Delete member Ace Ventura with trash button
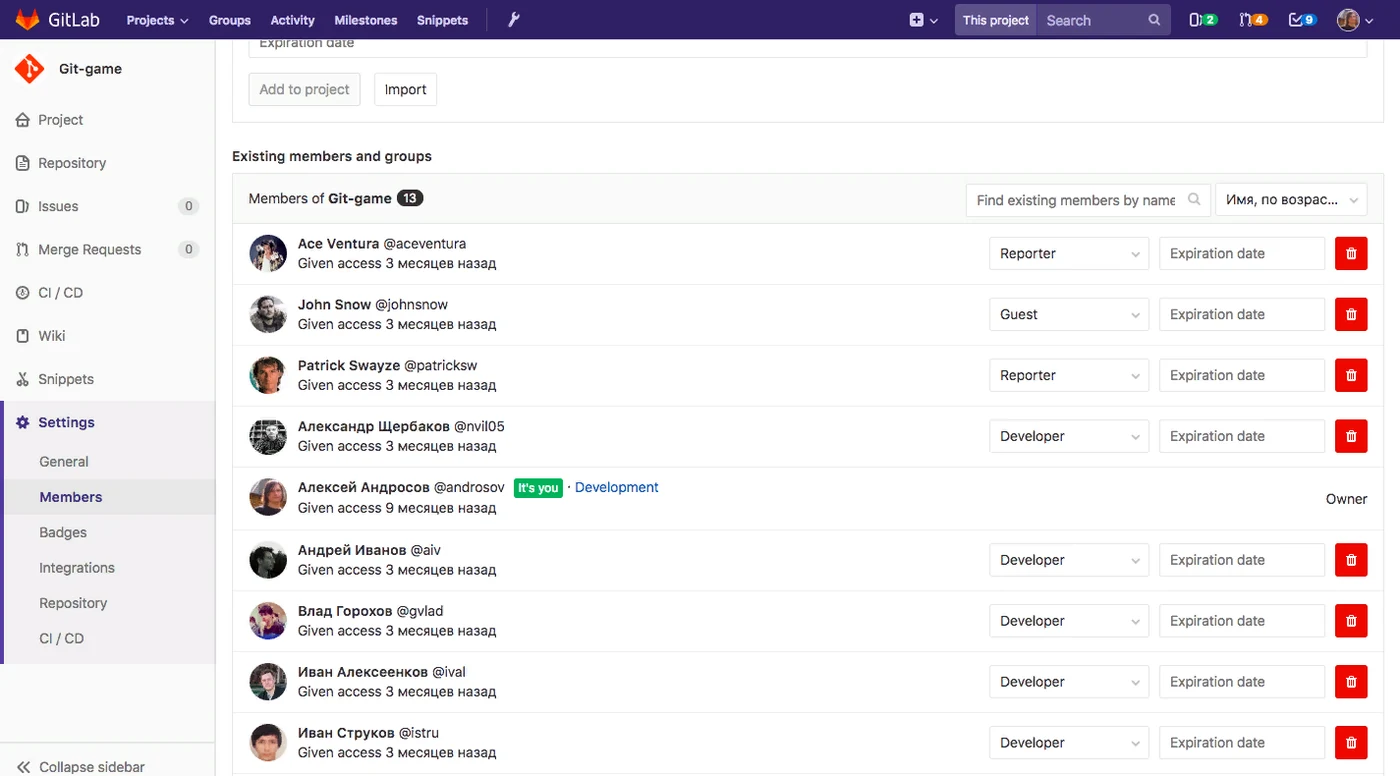 [1351, 254]
